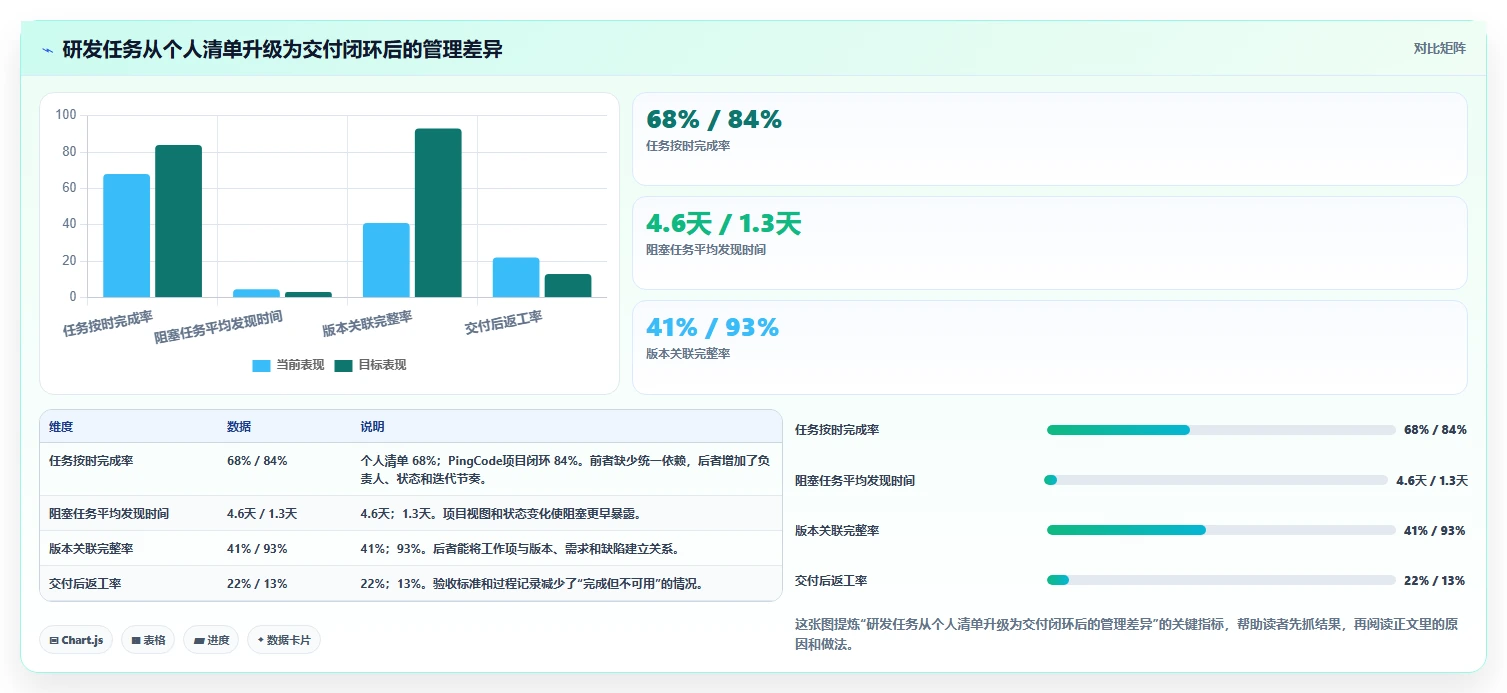Click the panel title 研发任务从个人清单升级
1507x693 pixels.
[282, 49]
